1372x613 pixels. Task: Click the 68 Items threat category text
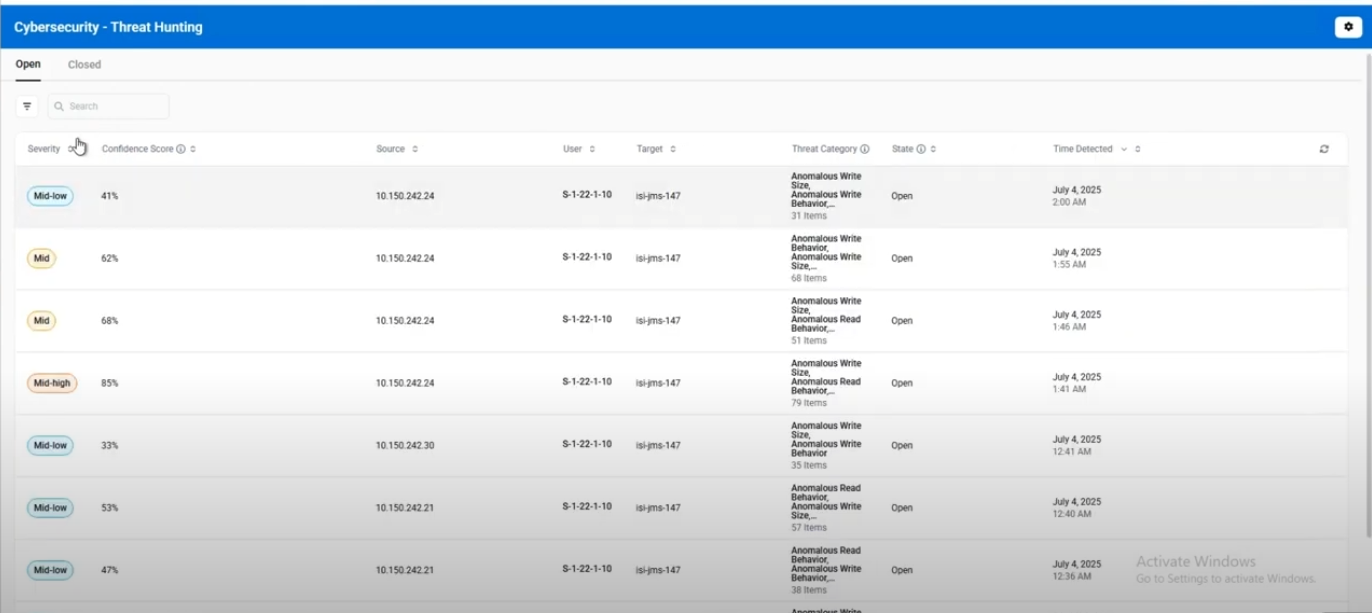click(x=809, y=278)
